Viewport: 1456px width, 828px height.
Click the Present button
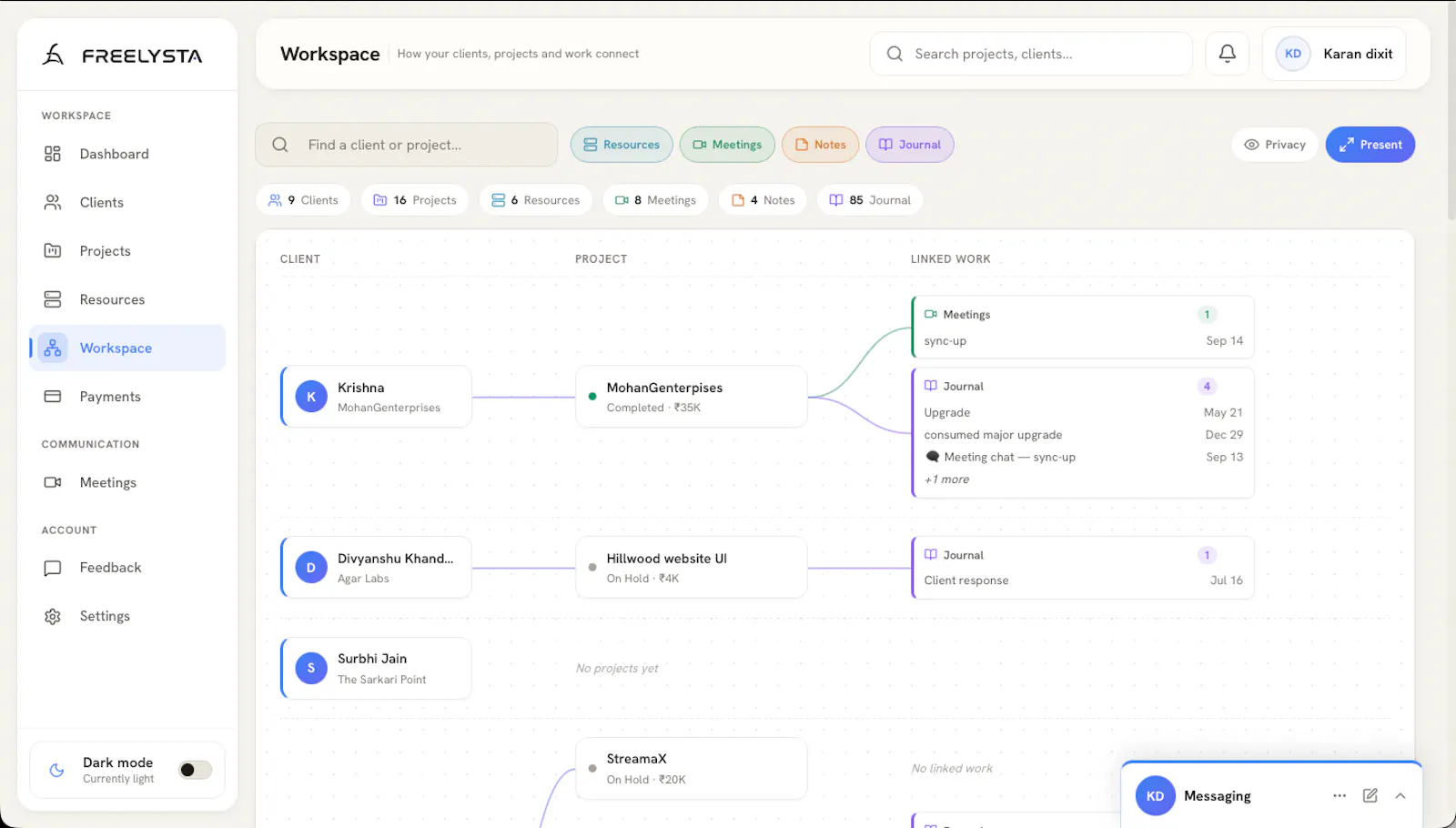coord(1370,145)
